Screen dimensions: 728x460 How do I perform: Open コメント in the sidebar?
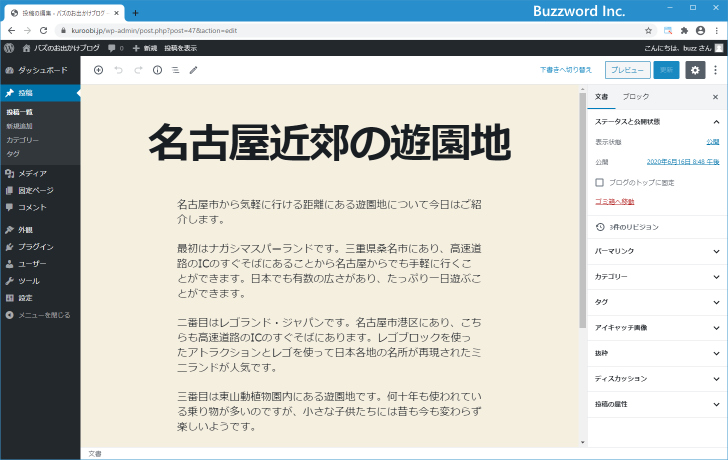pos(40,207)
